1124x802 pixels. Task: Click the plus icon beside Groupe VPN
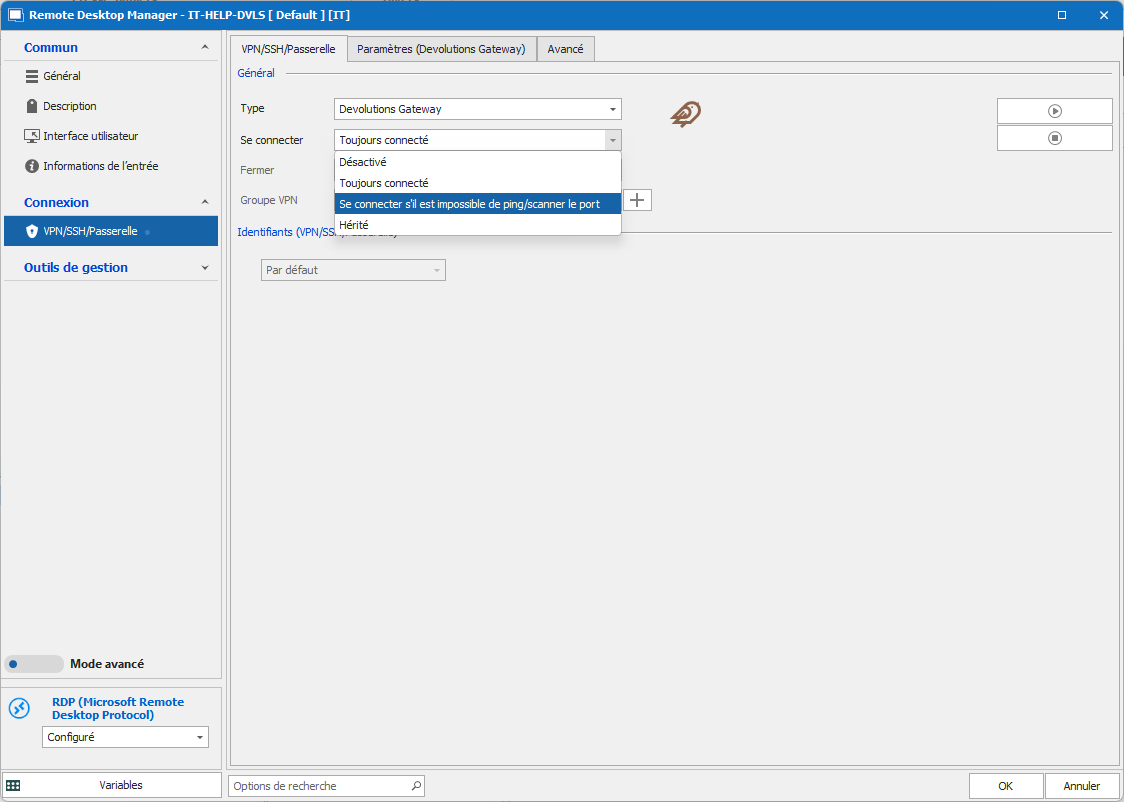[x=637, y=200]
